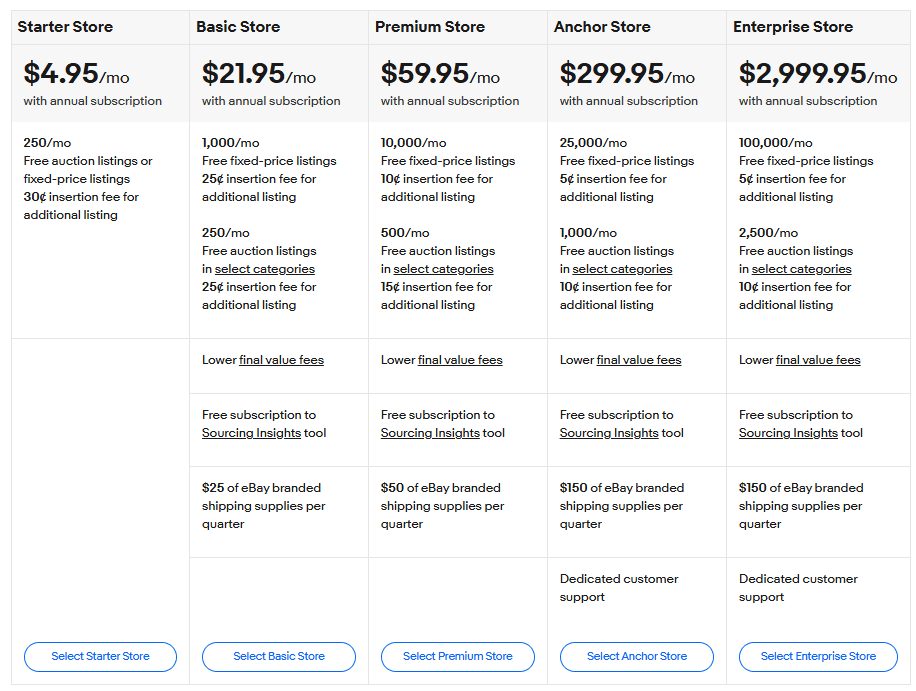Open select categories link in Basic Store

264,269
